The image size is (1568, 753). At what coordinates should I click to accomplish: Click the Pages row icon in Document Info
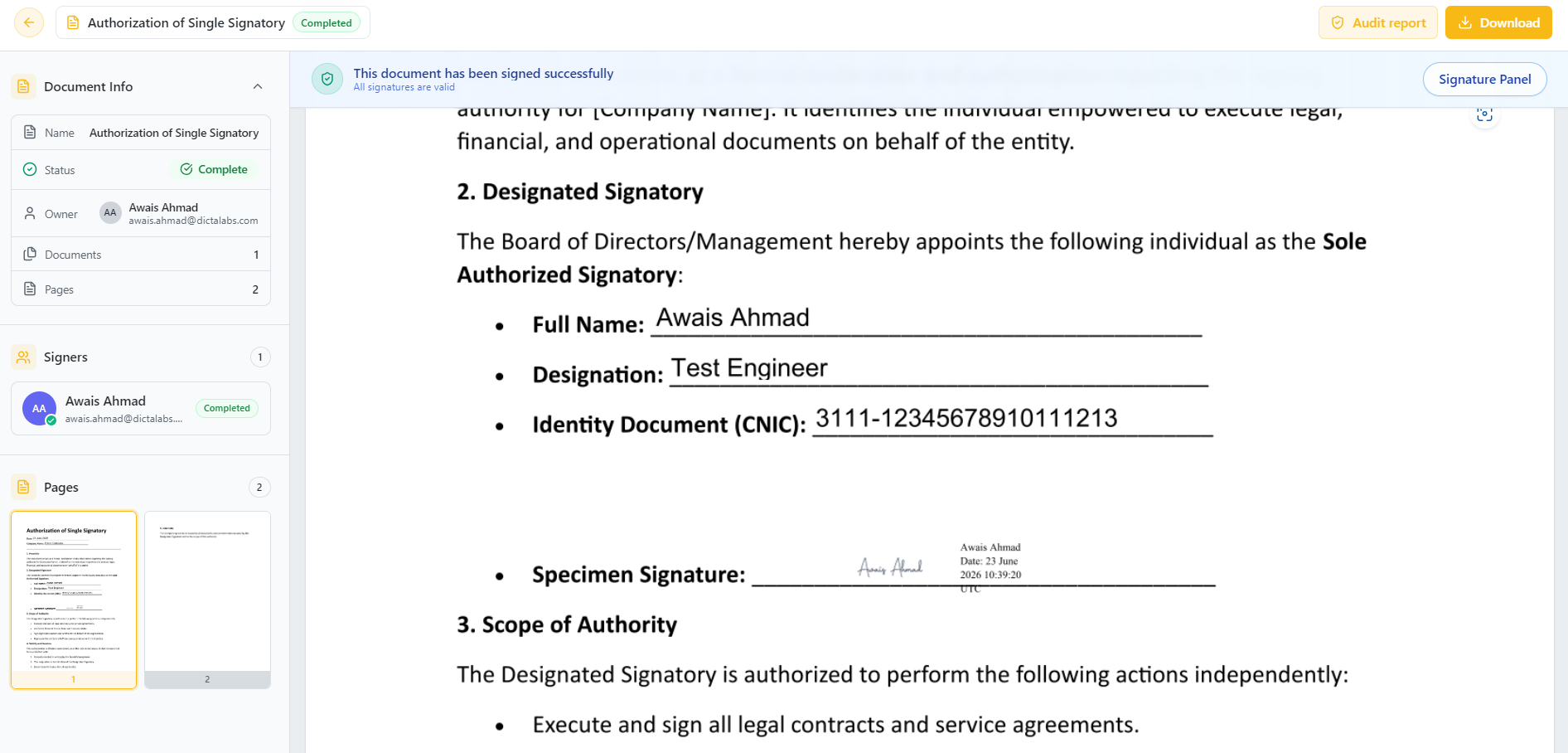pos(30,289)
